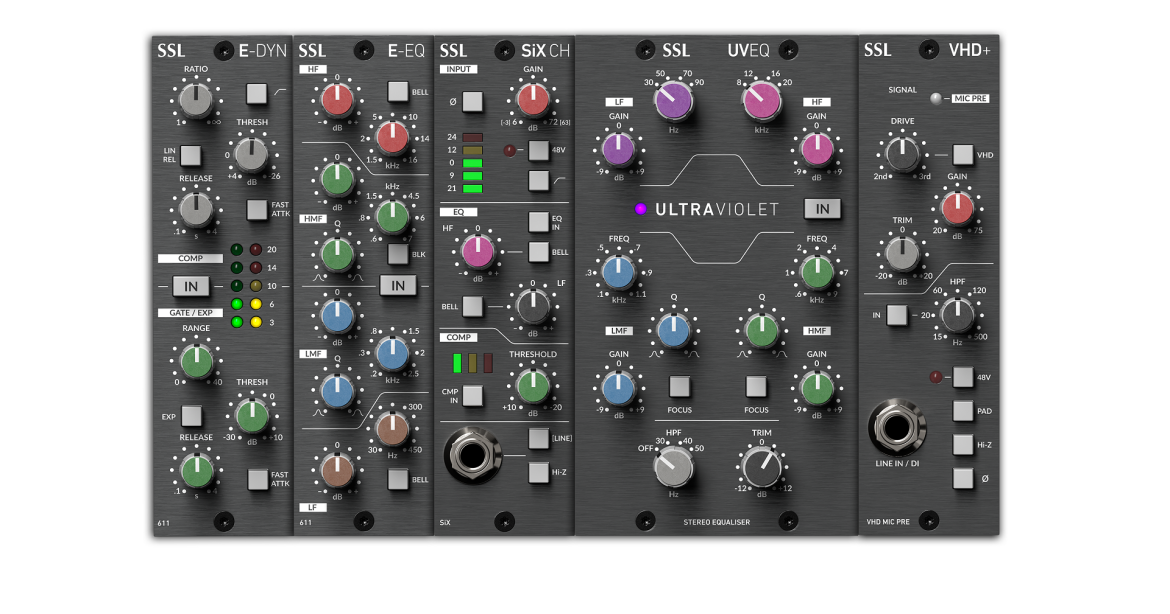The height and width of the screenshot is (614, 1170).
Task: Click the LINE IN / DI jack on VHD+
Action: click(897, 428)
